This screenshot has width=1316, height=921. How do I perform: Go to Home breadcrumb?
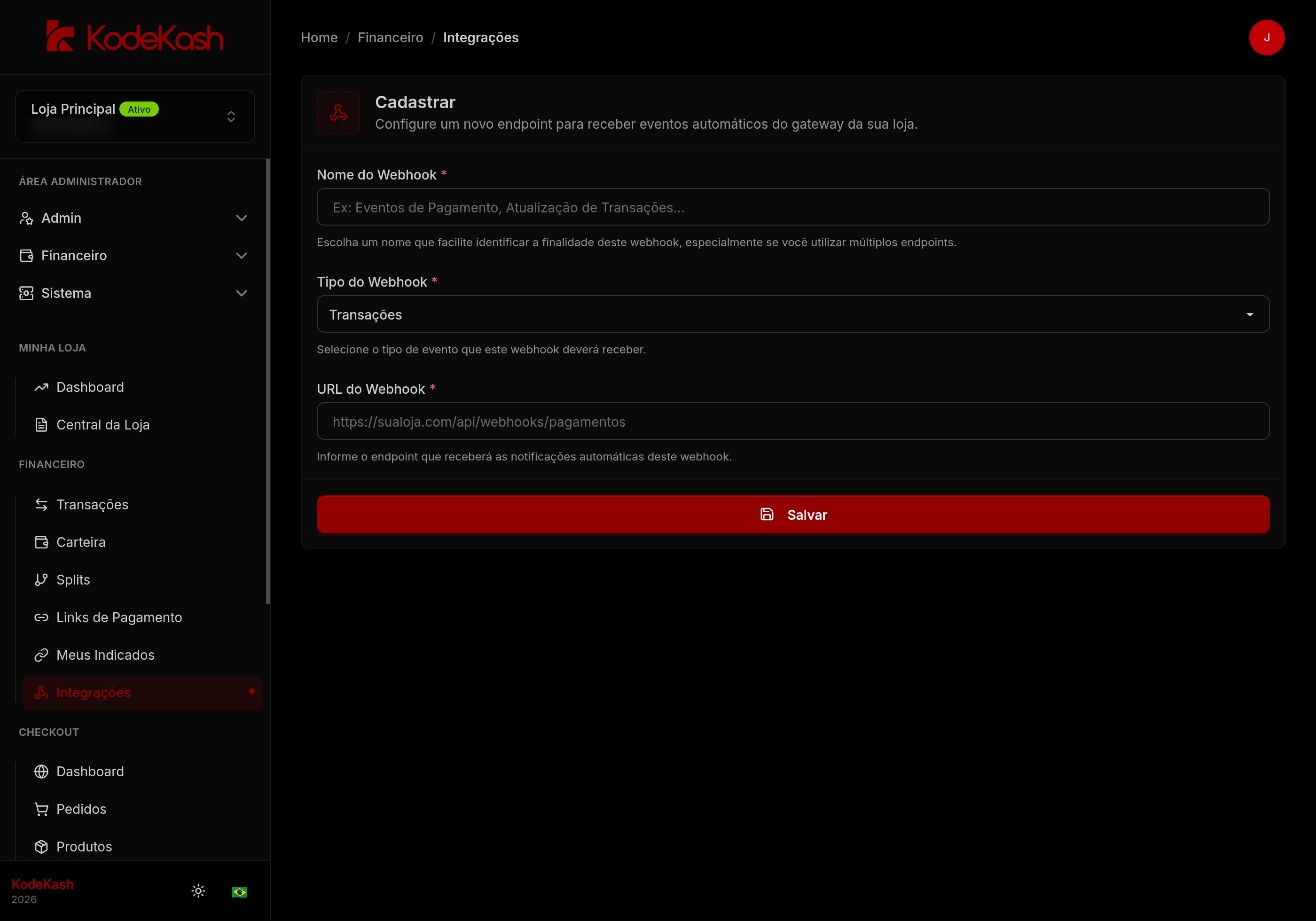[319, 38]
